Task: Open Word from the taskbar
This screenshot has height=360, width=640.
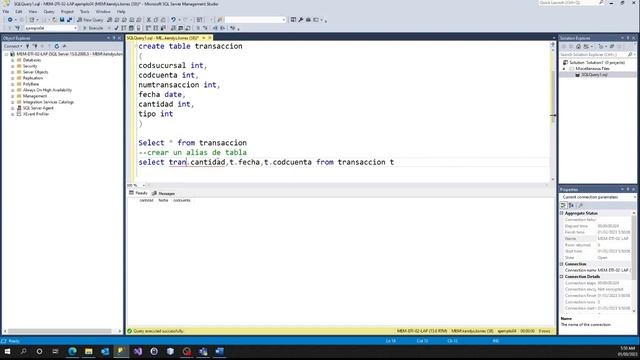Action: (x=220, y=351)
